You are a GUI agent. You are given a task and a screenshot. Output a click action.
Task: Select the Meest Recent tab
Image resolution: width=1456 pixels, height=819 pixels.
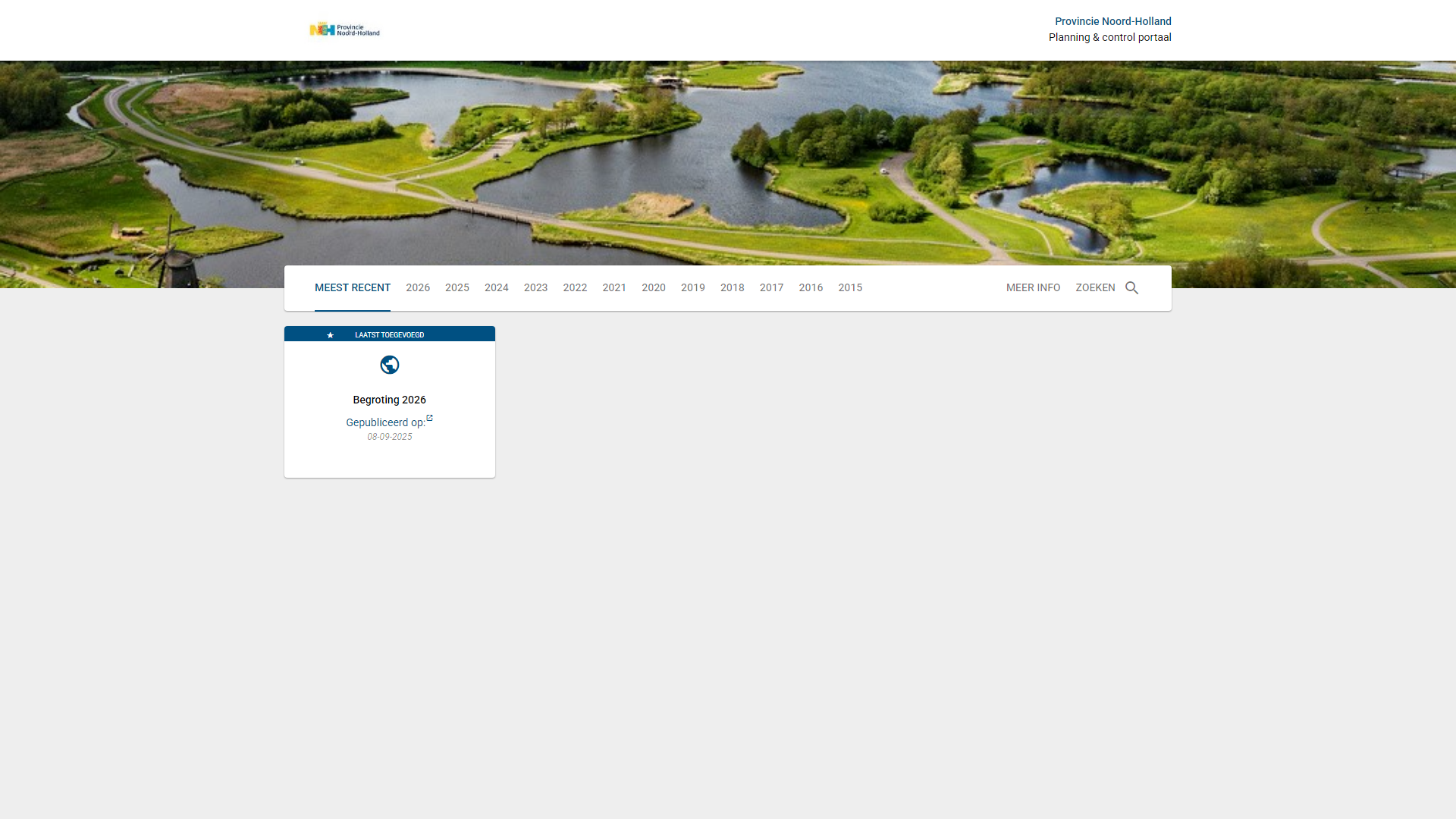[353, 288]
